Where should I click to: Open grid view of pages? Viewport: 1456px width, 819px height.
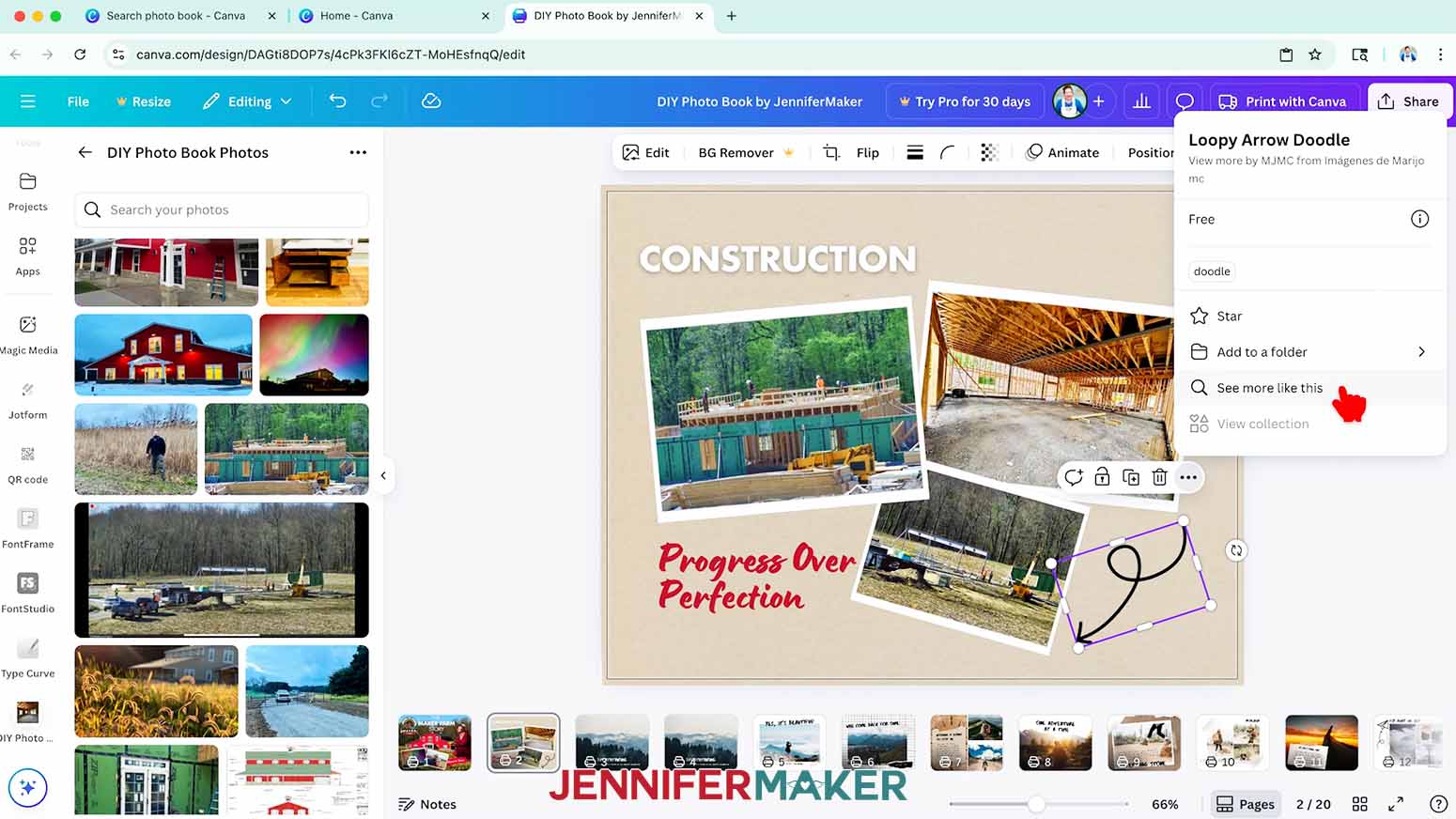point(1359,804)
